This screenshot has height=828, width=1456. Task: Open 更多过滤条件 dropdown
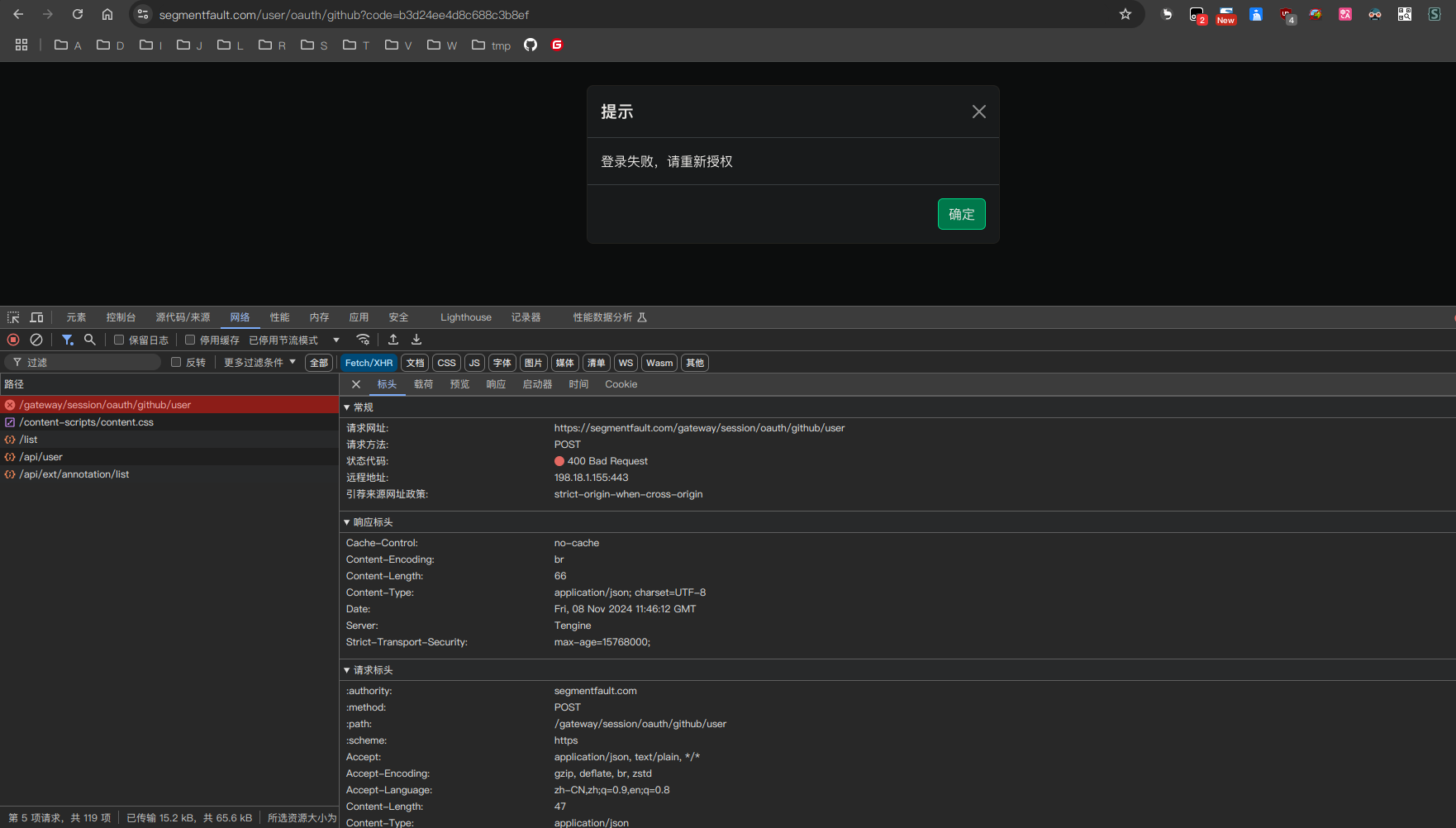259,362
